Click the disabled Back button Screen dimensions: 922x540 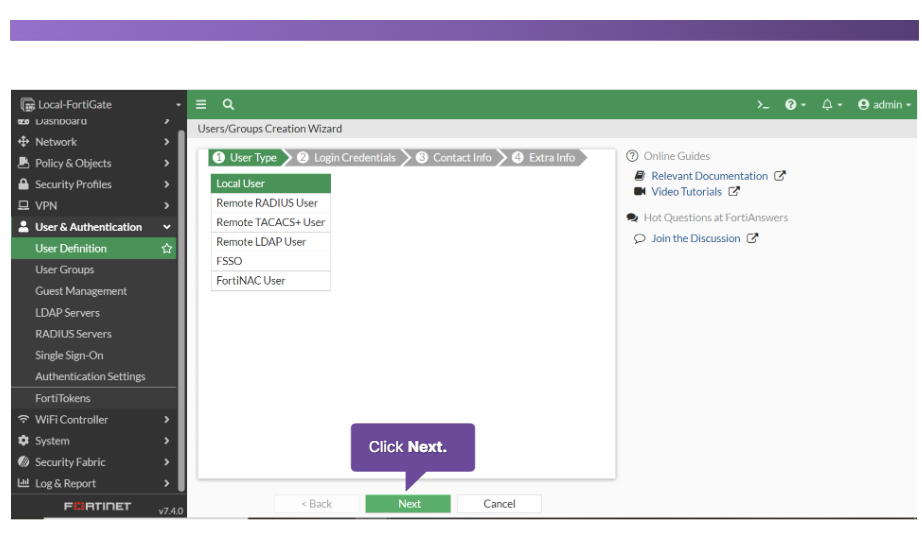(x=316, y=504)
